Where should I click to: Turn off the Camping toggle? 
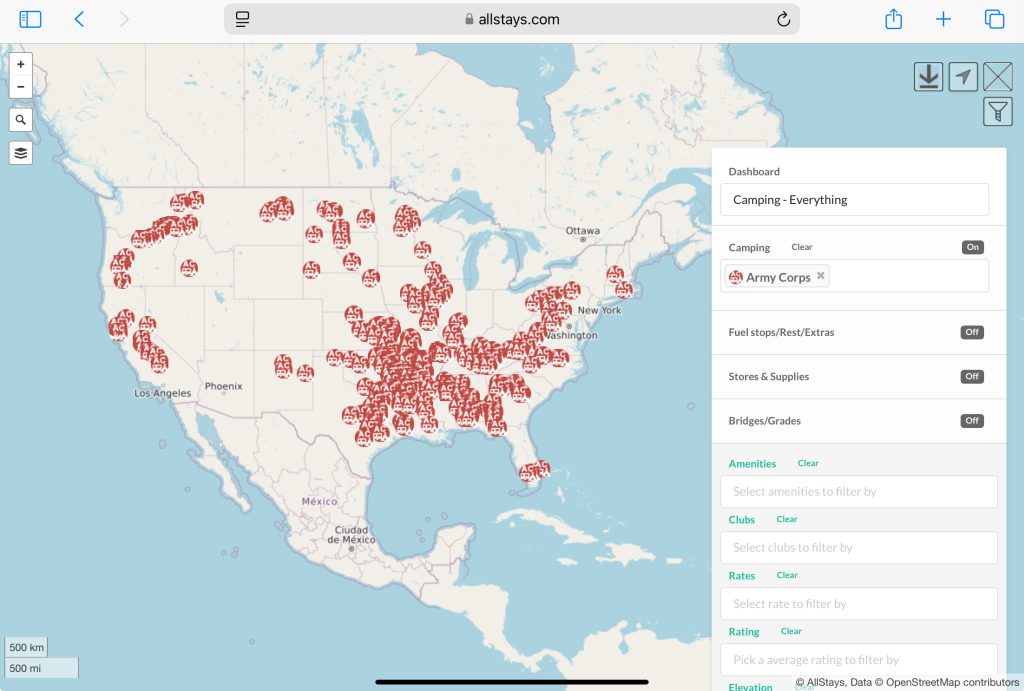(x=971, y=246)
